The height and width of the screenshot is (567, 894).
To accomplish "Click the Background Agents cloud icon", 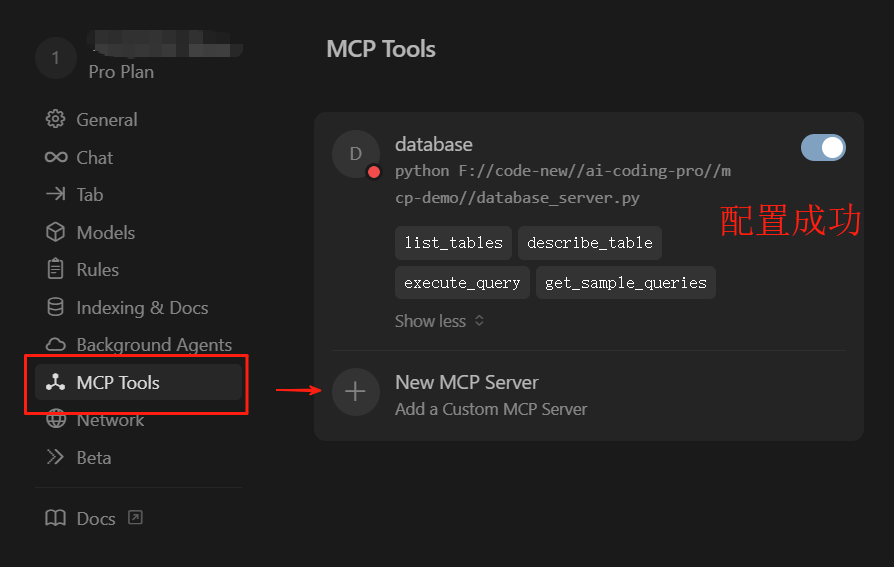I will tap(56, 345).
